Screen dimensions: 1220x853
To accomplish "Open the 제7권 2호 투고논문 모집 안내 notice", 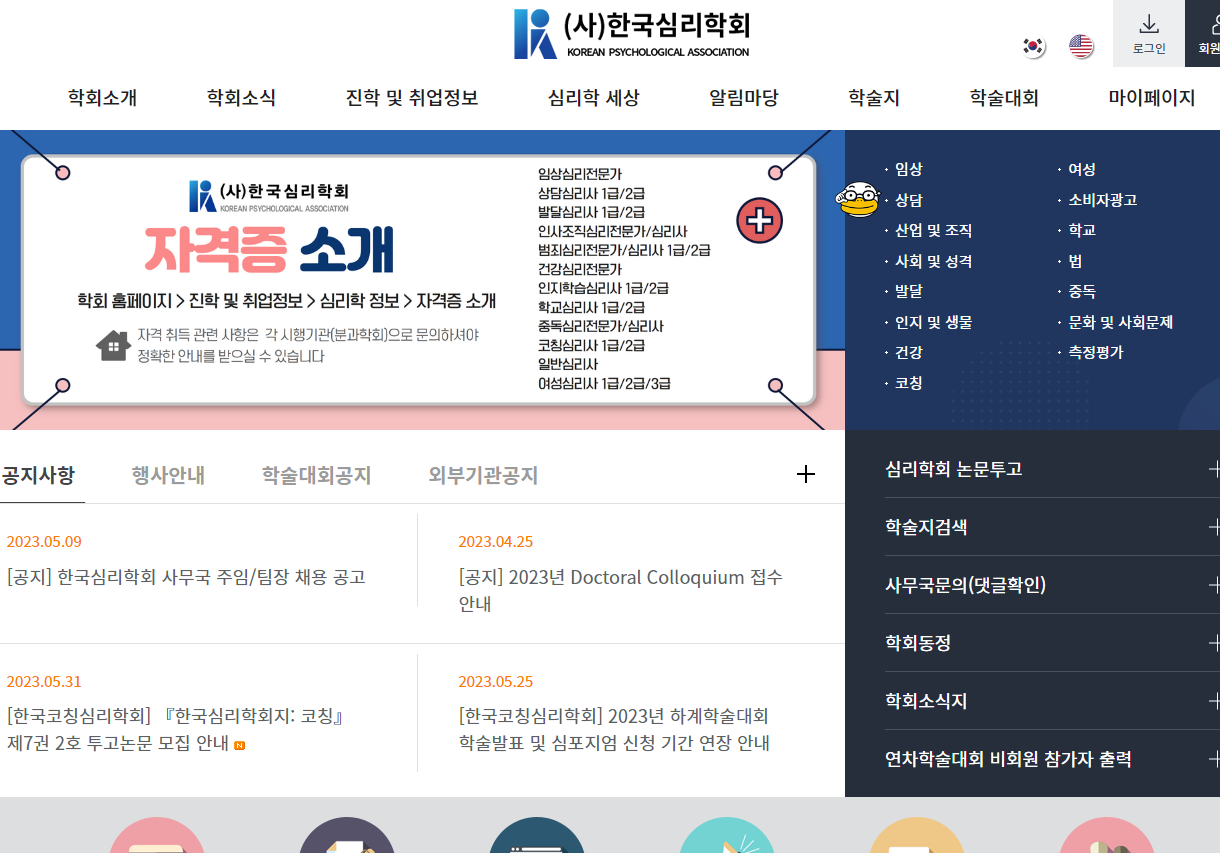I will click(176, 730).
